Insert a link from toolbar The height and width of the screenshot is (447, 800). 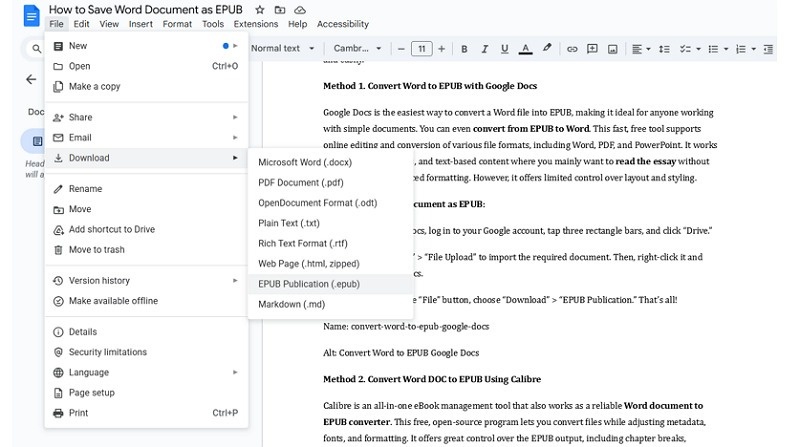coord(572,49)
